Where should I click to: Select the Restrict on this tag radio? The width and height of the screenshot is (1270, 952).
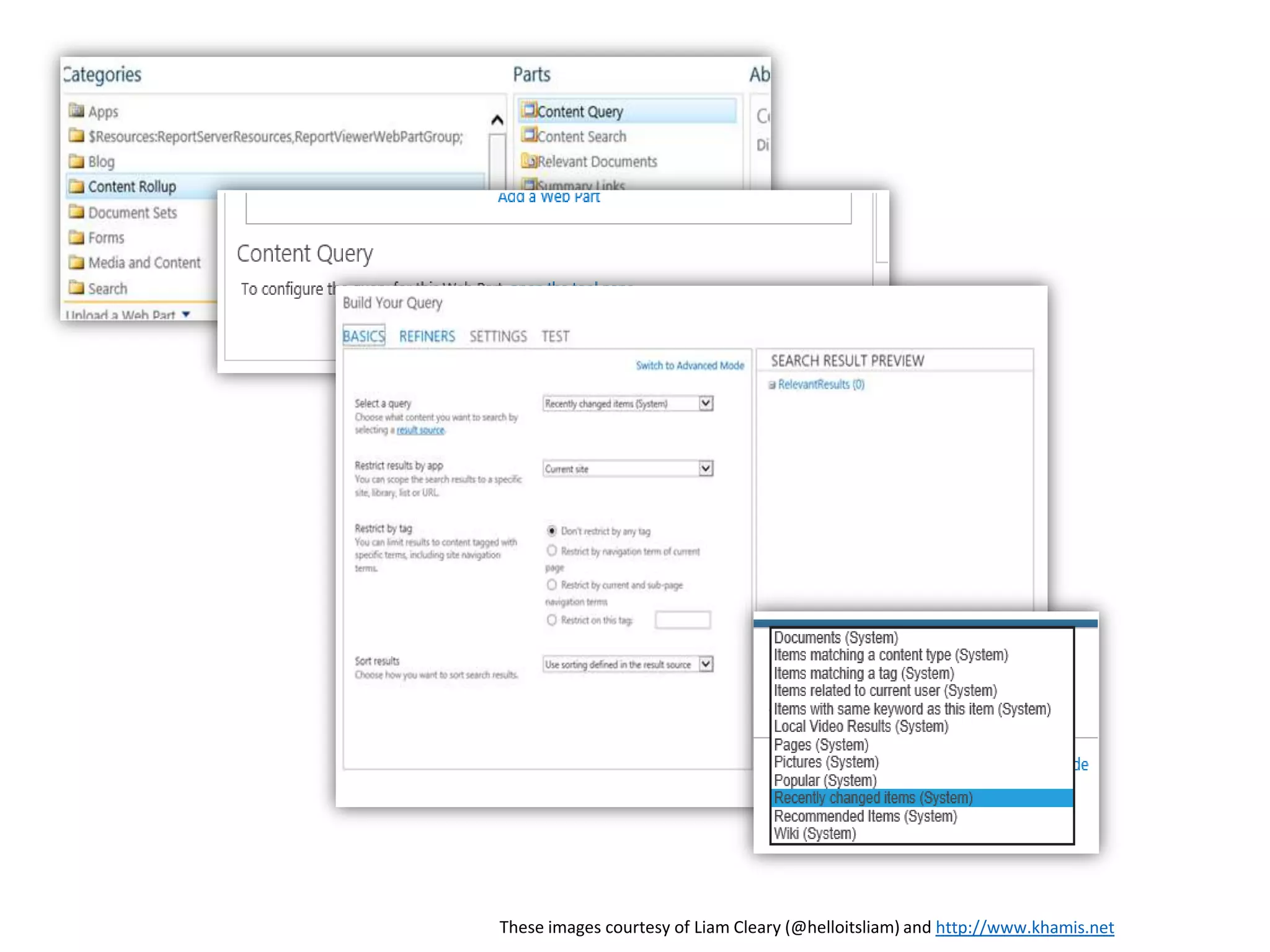551,620
